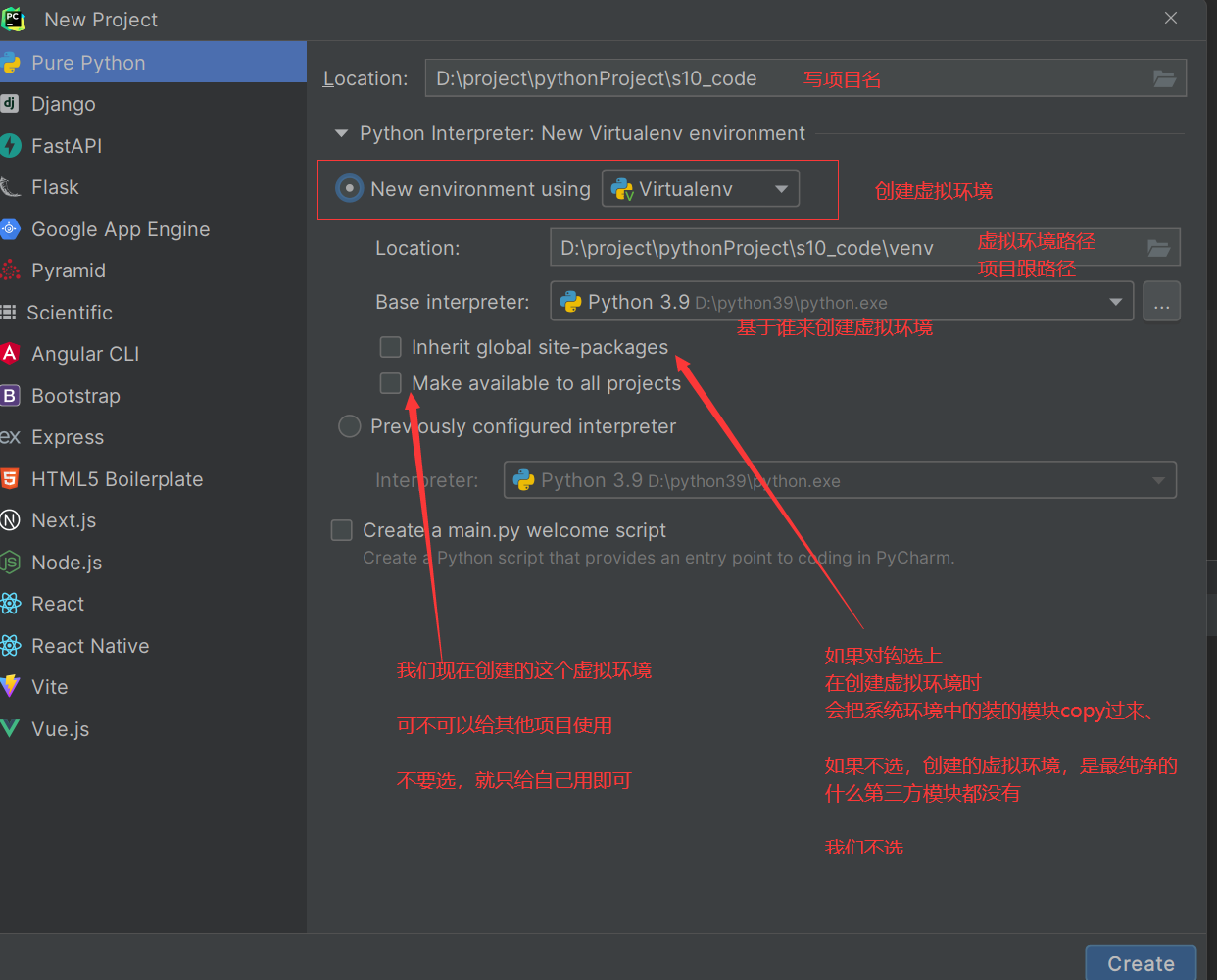The width and height of the screenshot is (1217, 980).
Task: Click the project Location path field
Action: point(805,78)
